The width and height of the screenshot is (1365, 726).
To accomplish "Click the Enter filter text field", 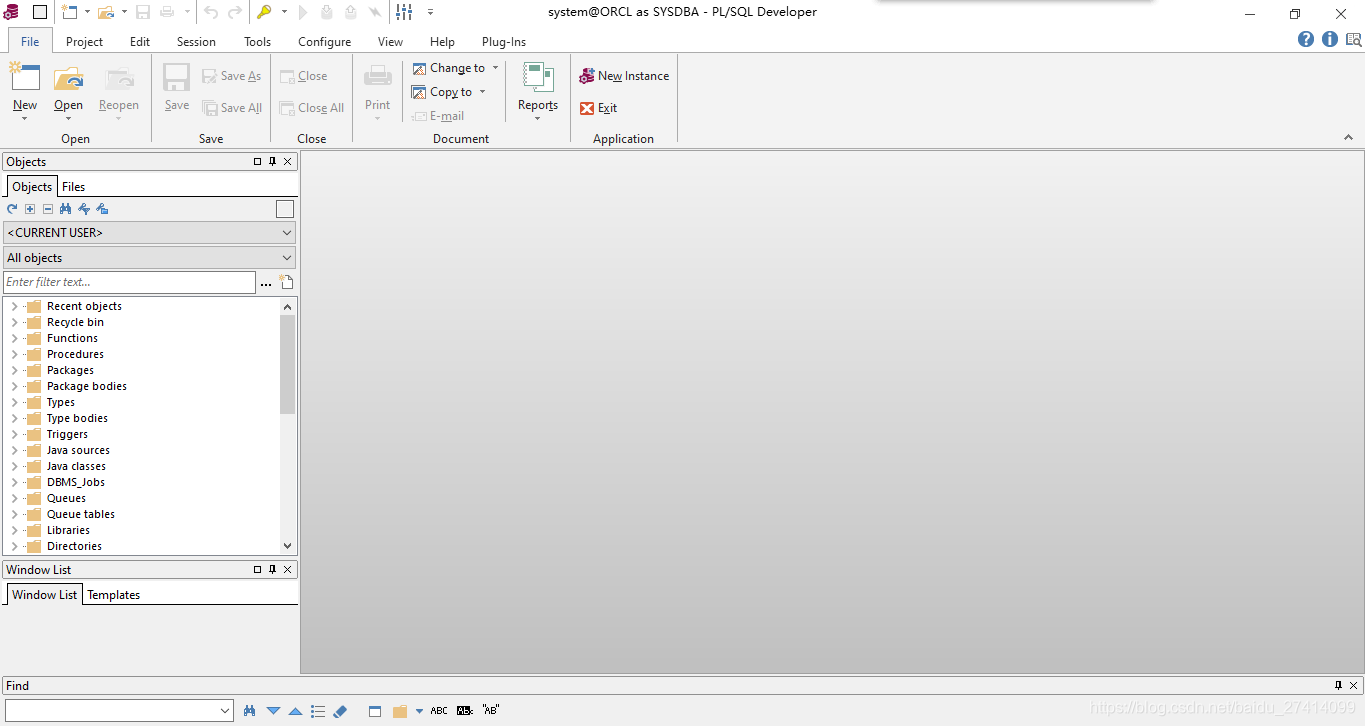I will (129, 282).
